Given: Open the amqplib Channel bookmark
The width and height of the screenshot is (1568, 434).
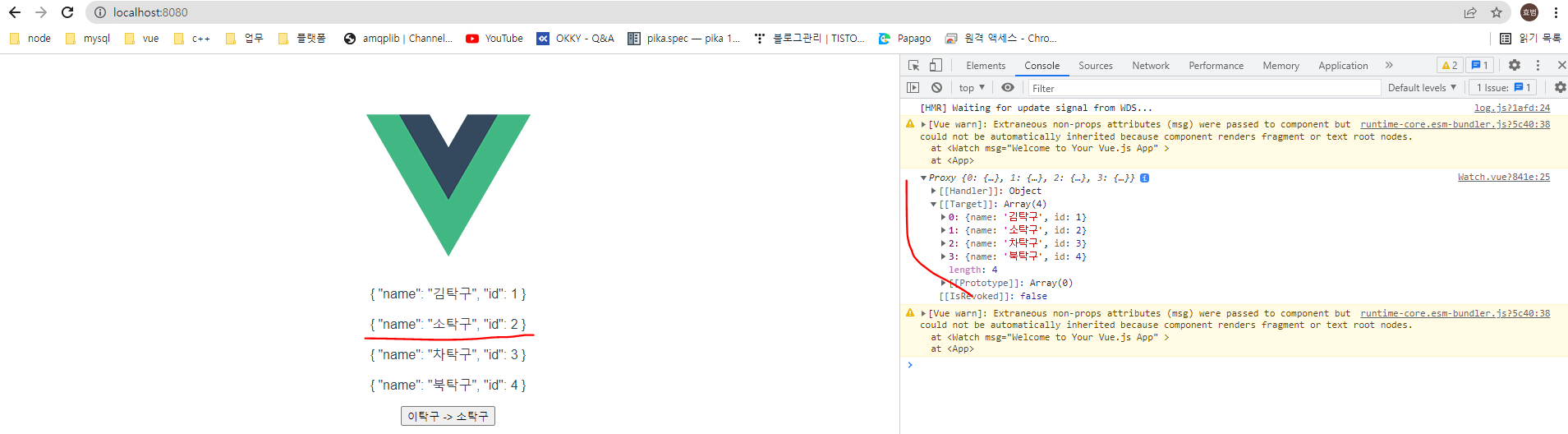Looking at the screenshot, I should pos(398,38).
